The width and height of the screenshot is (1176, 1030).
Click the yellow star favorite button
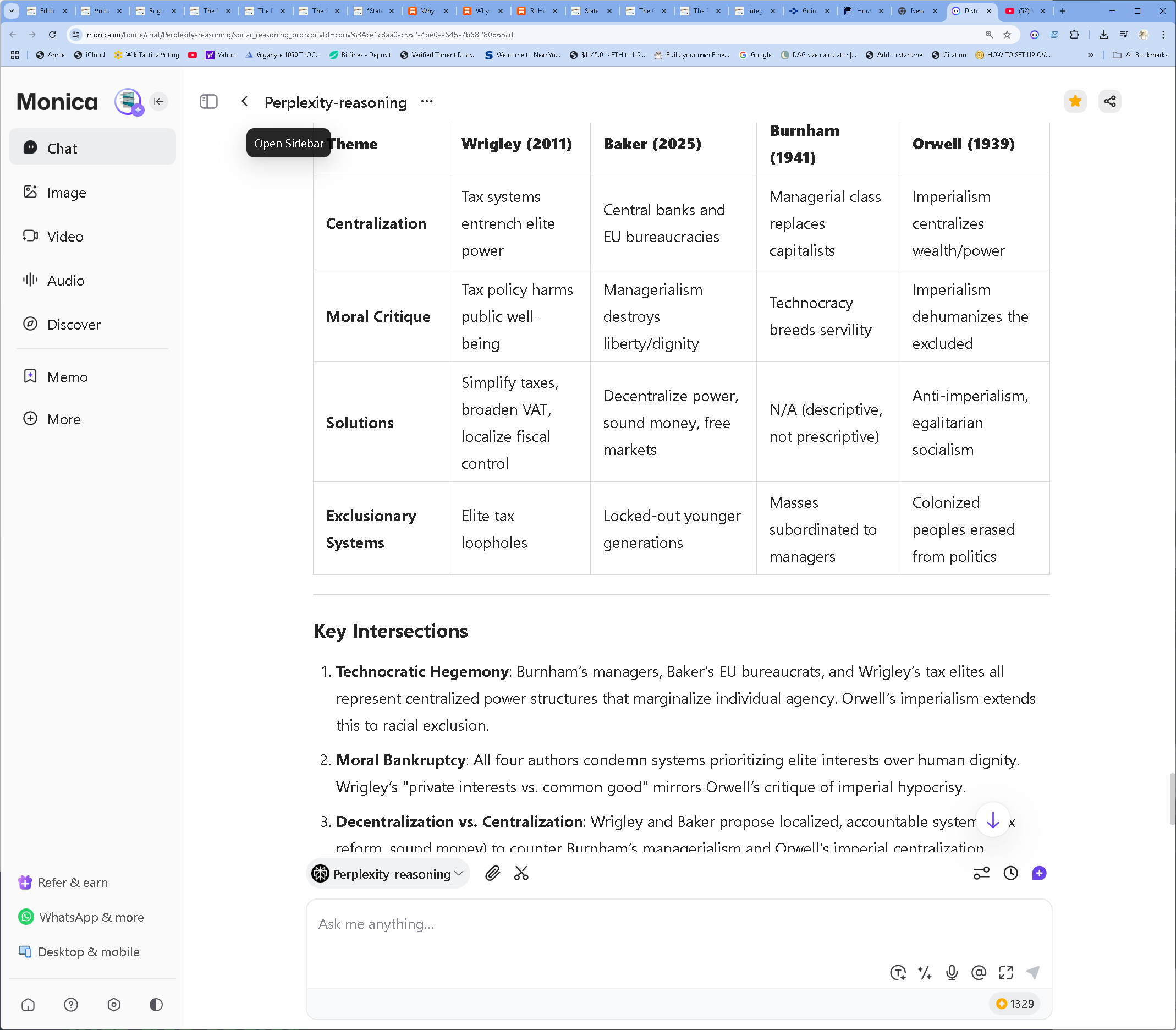pyautogui.click(x=1075, y=102)
